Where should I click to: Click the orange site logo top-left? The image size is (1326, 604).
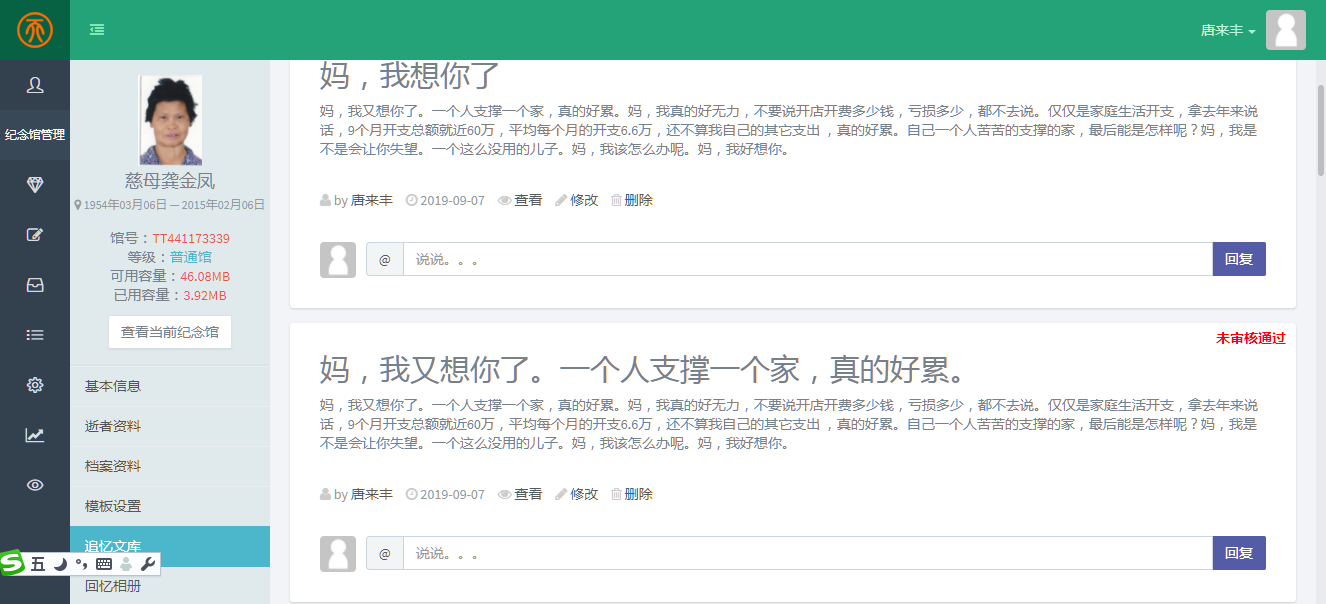(35, 30)
